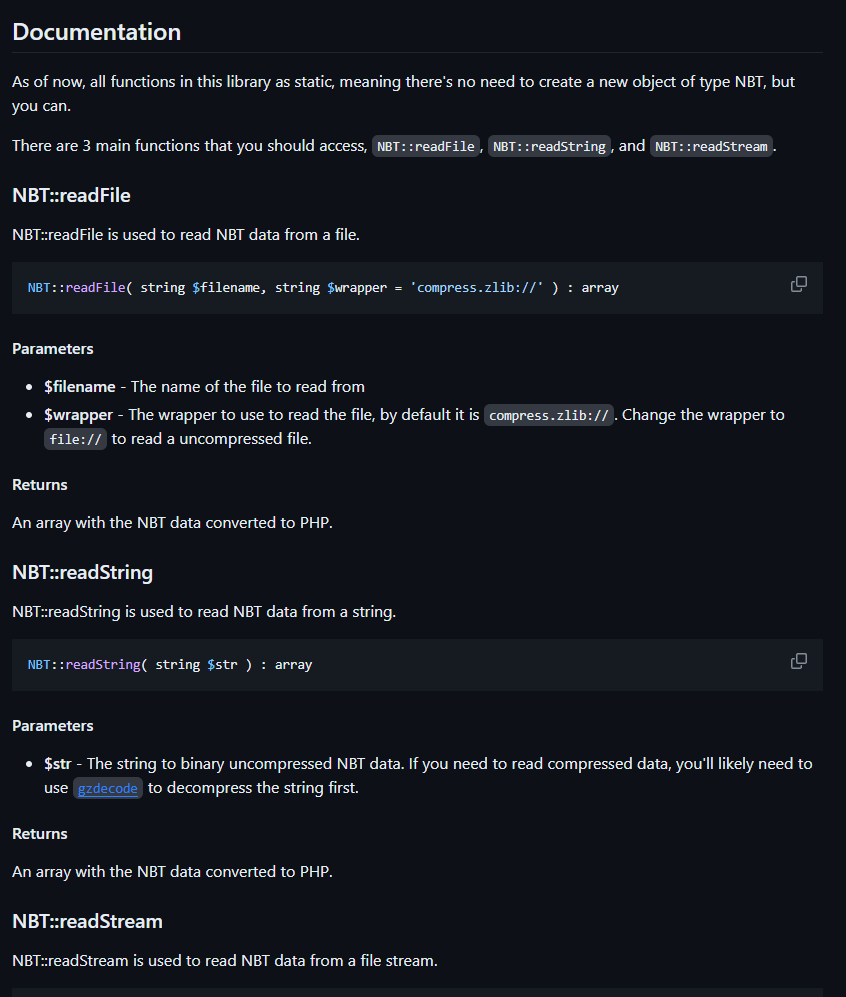The image size is (846, 997).
Task: Open the gzdecode link
Action: pos(107,788)
